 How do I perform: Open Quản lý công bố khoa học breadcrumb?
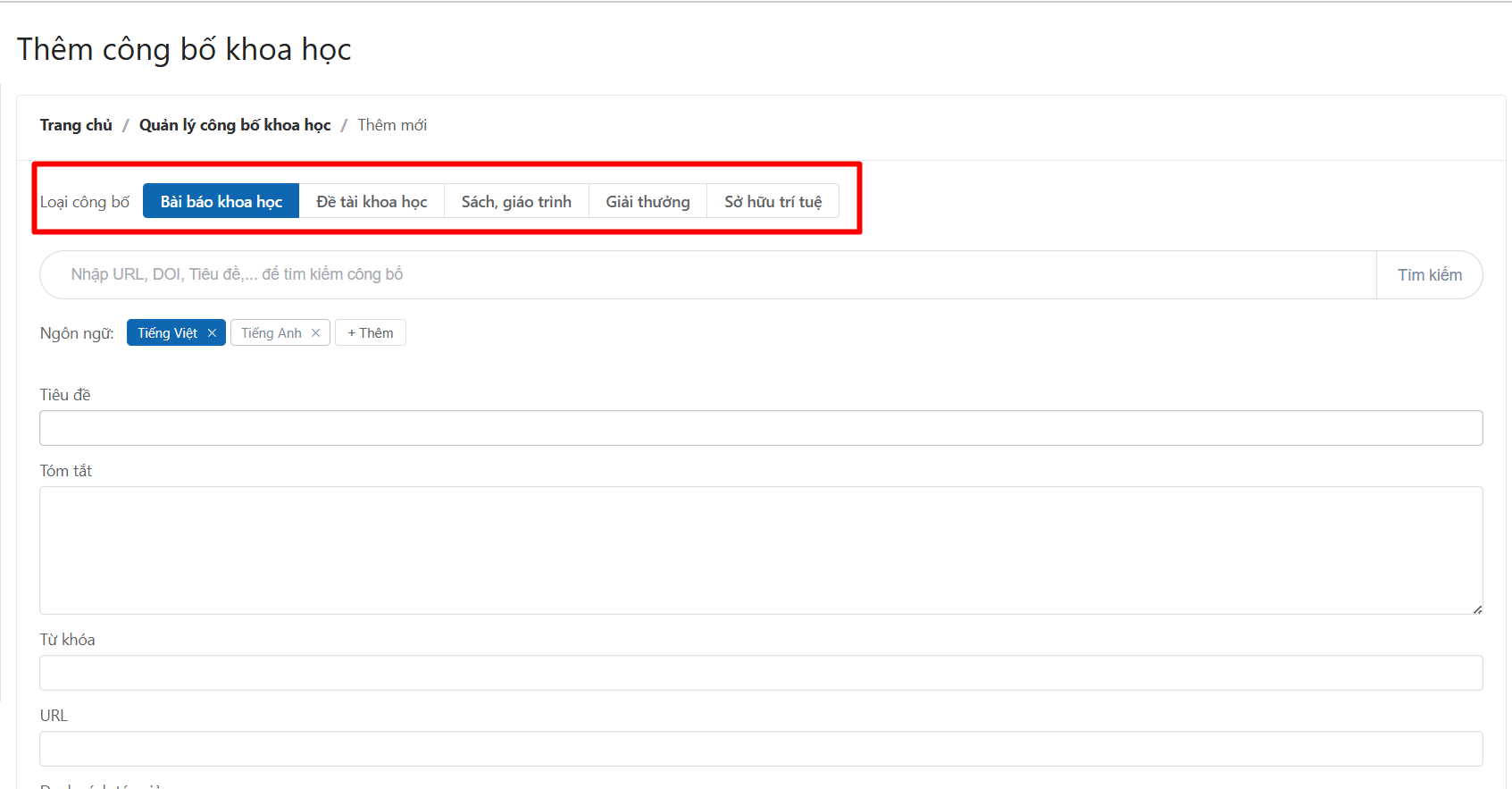pyautogui.click(x=235, y=125)
